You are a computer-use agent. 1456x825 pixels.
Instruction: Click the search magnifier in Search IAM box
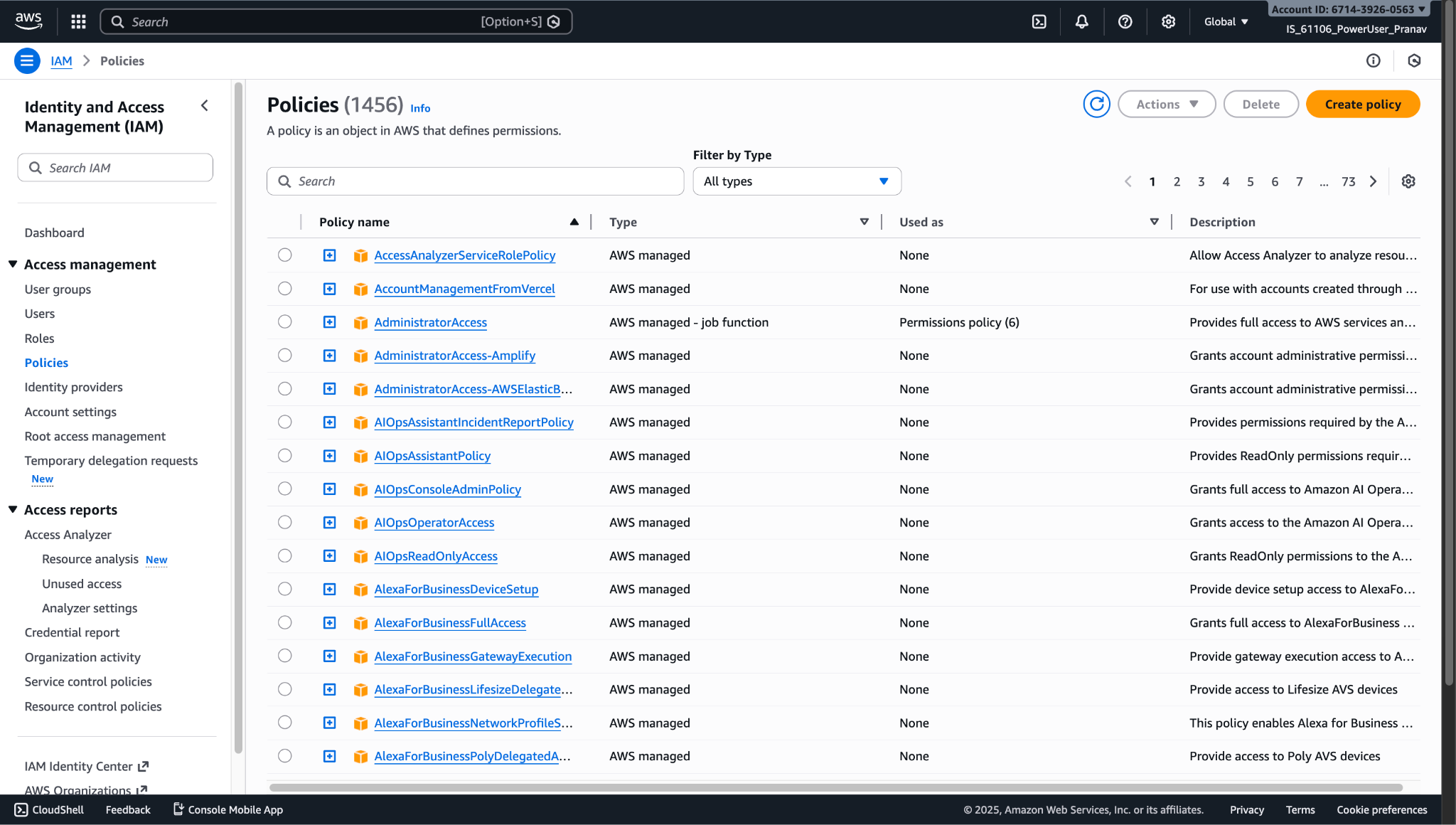pyautogui.click(x=35, y=168)
